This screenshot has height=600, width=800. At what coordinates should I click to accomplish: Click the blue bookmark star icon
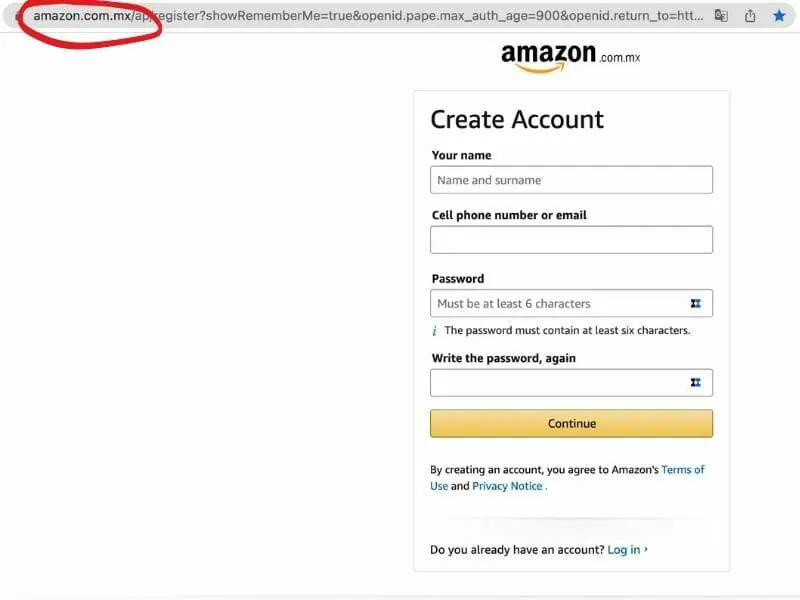tap(779, 15)
